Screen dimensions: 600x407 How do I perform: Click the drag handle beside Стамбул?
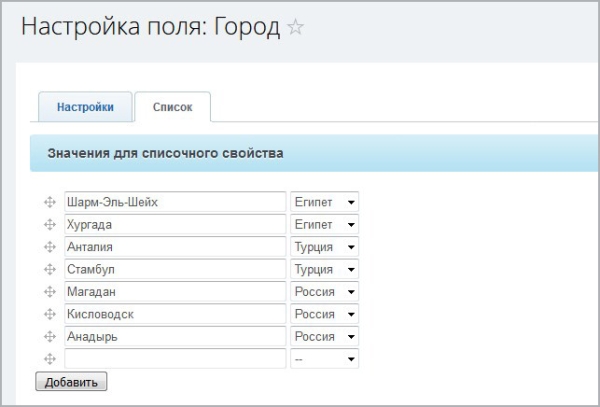pos(50,270)
